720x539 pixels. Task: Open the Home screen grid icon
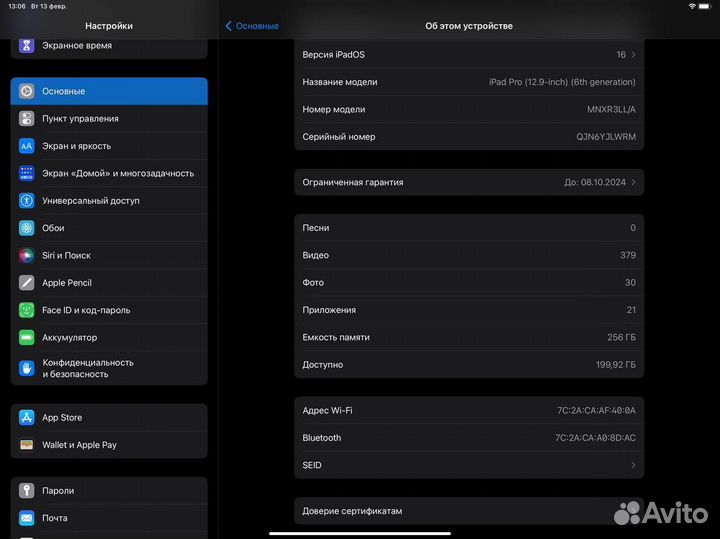[27, 173]
